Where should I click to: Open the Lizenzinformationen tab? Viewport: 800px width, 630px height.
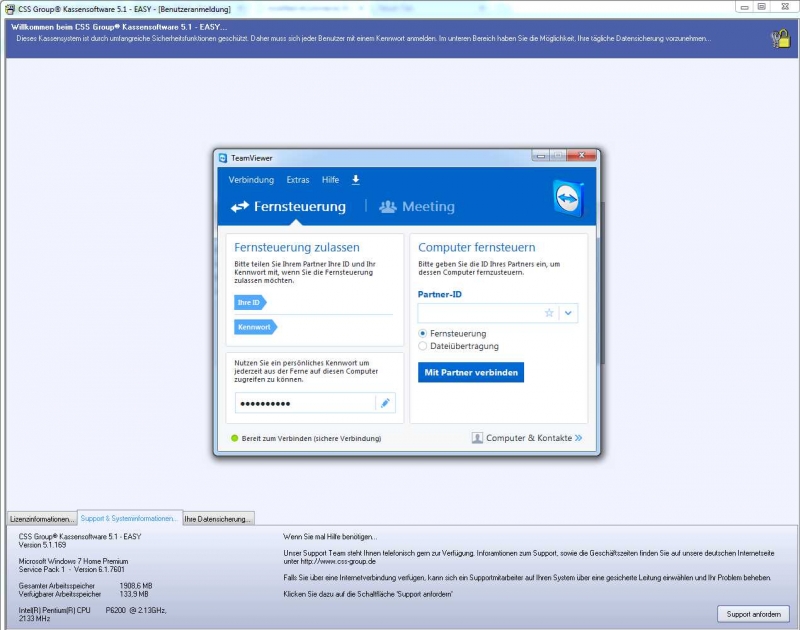42,519
